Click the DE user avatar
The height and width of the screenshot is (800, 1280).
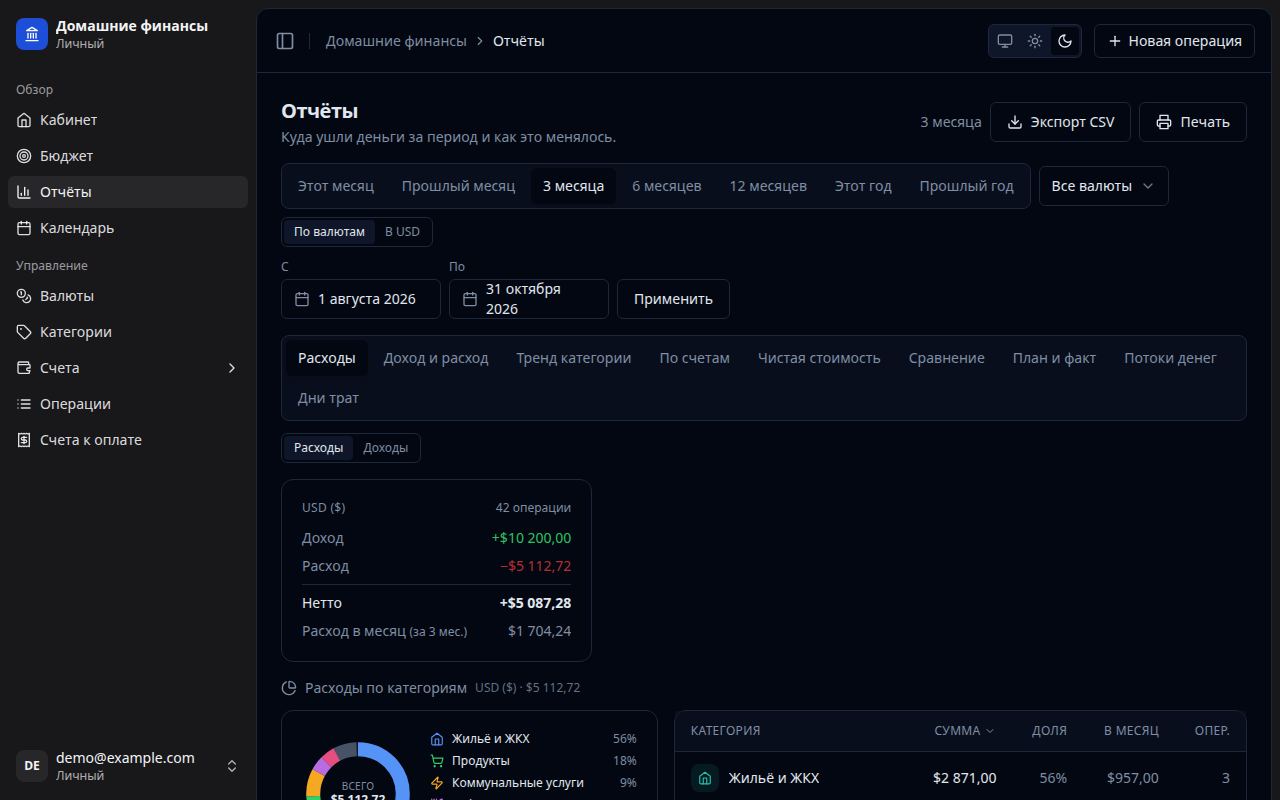[x=32, y=766]
